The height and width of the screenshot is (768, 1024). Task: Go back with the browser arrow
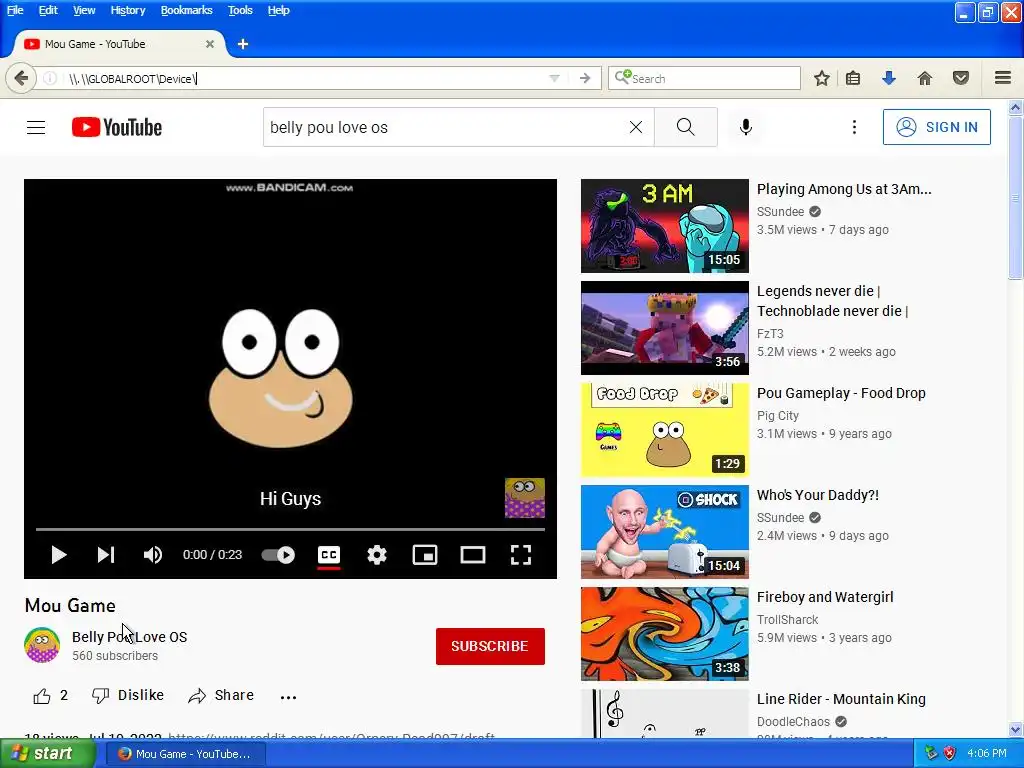pos(21,78)
